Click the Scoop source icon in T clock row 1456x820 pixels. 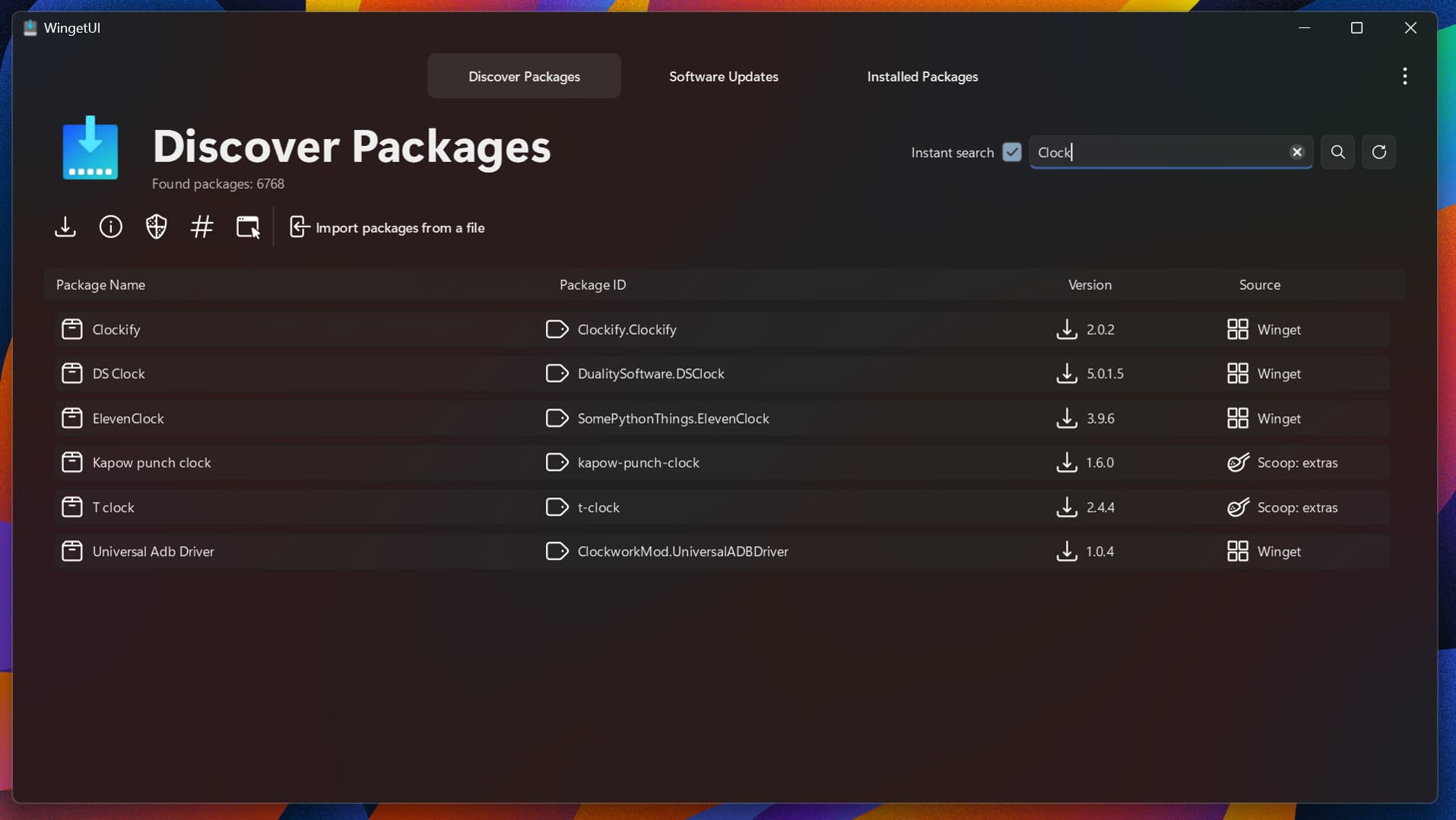[1238, 507]
